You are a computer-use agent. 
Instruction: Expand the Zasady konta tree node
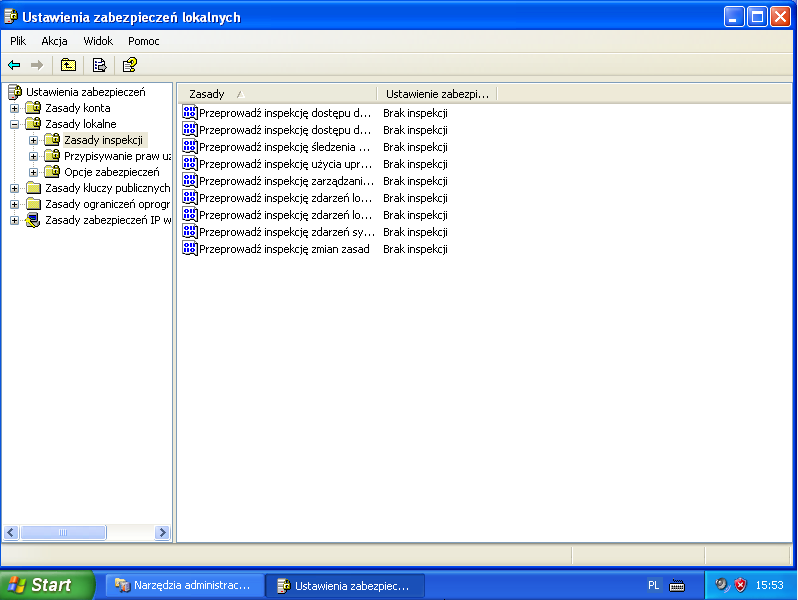14,108
